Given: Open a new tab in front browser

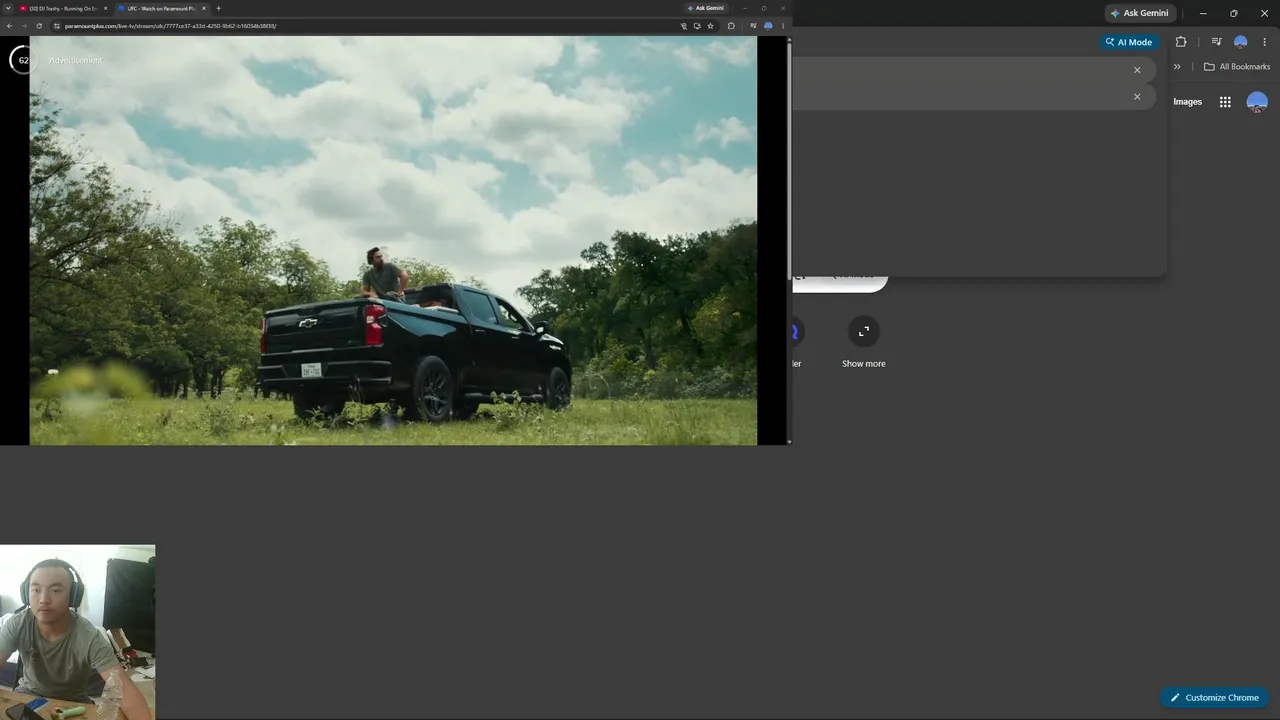Looking at the screenshot, I should coord(219,8).
